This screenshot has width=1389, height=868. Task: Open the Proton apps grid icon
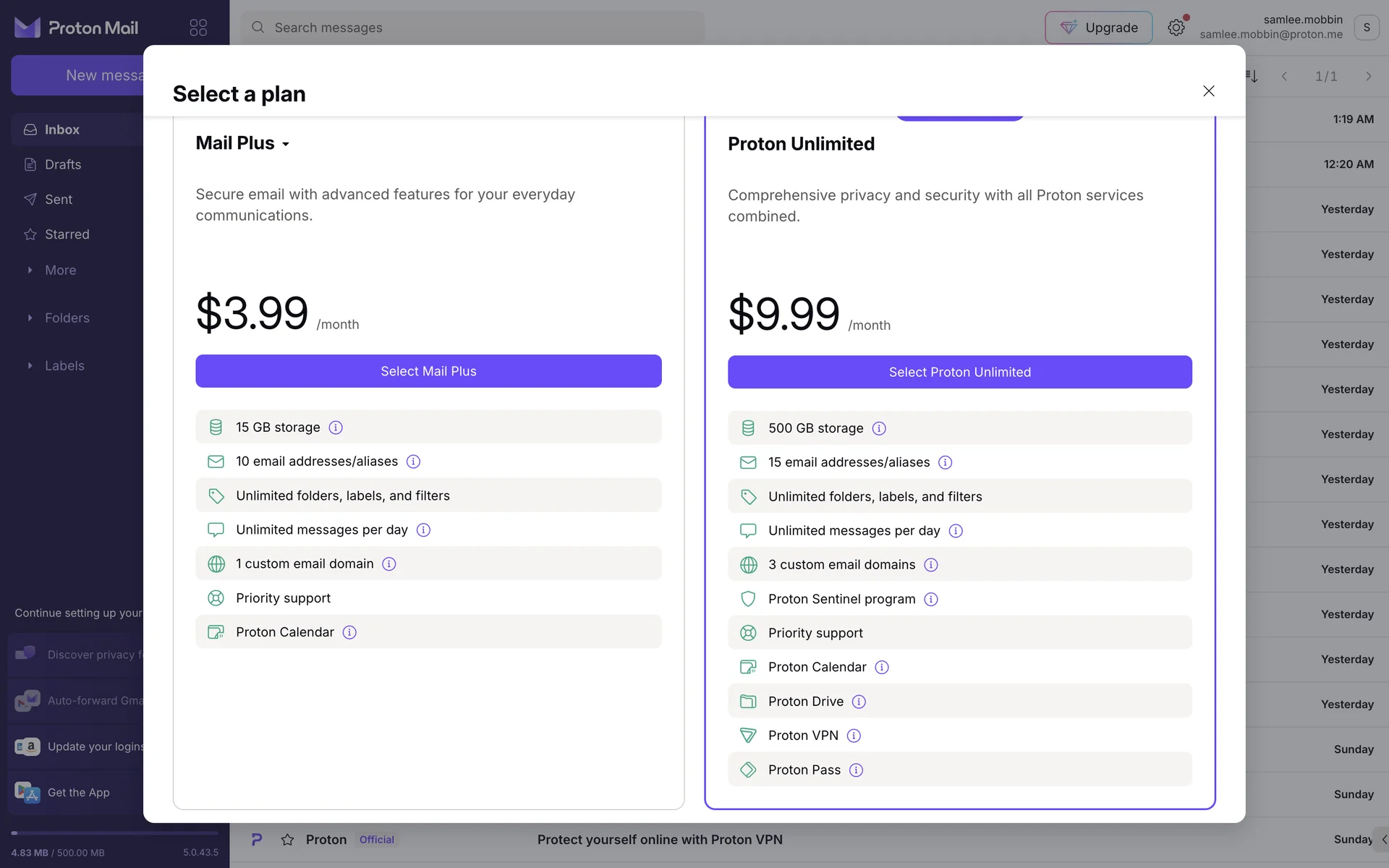198,27
